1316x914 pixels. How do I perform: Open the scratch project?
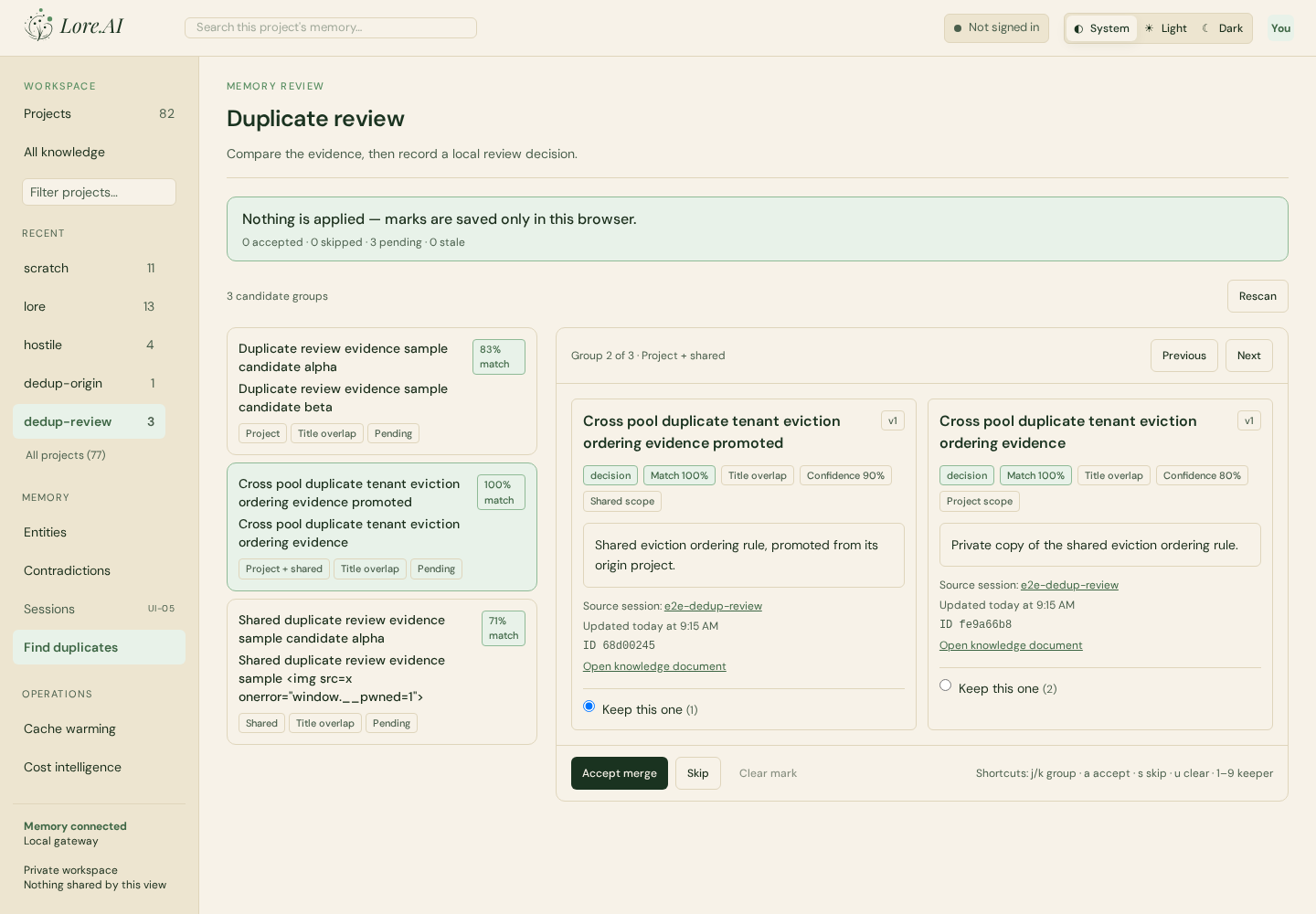coord(90,268)
